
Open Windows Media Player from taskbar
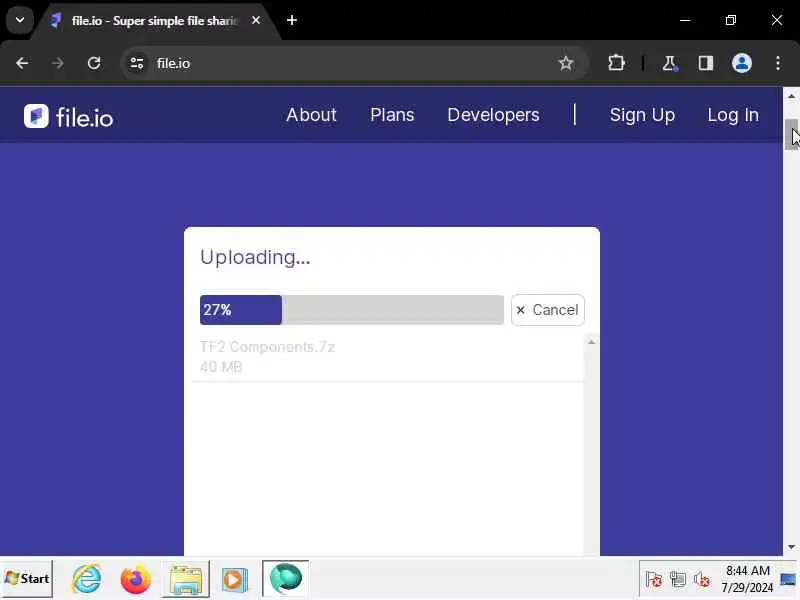[235, 579]
